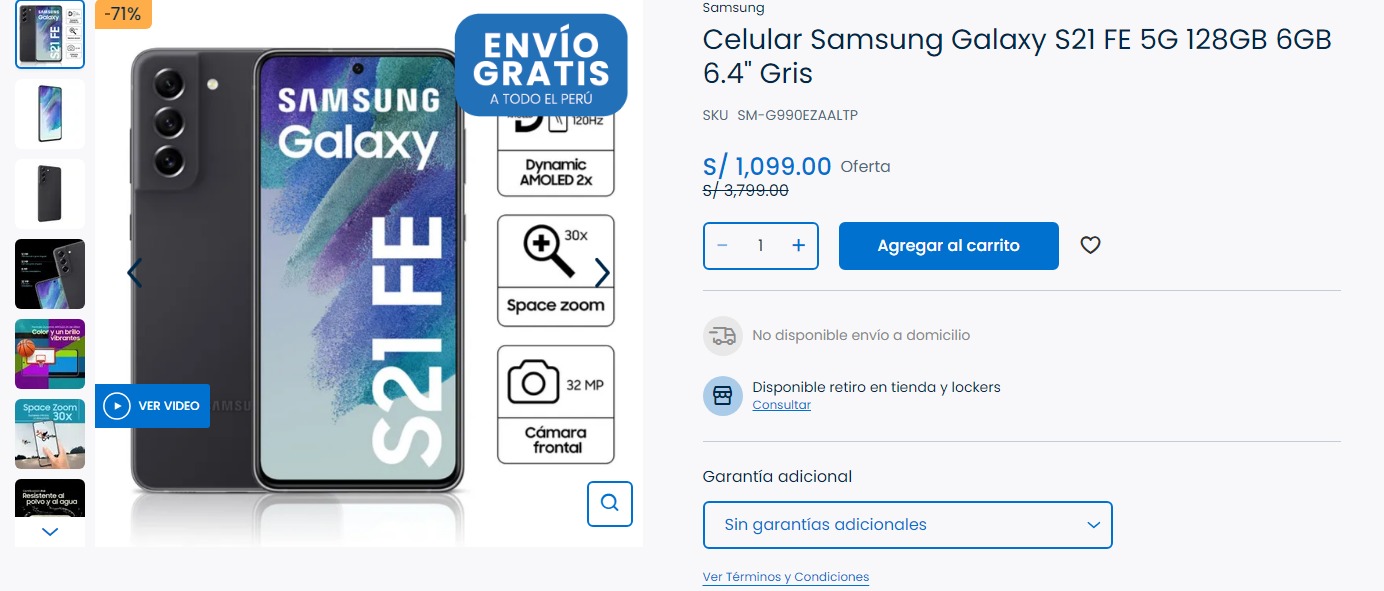Add product to wishlist with heart icon
The width and height of the screenshot is (1384, 591).
tap(1090, 245)
